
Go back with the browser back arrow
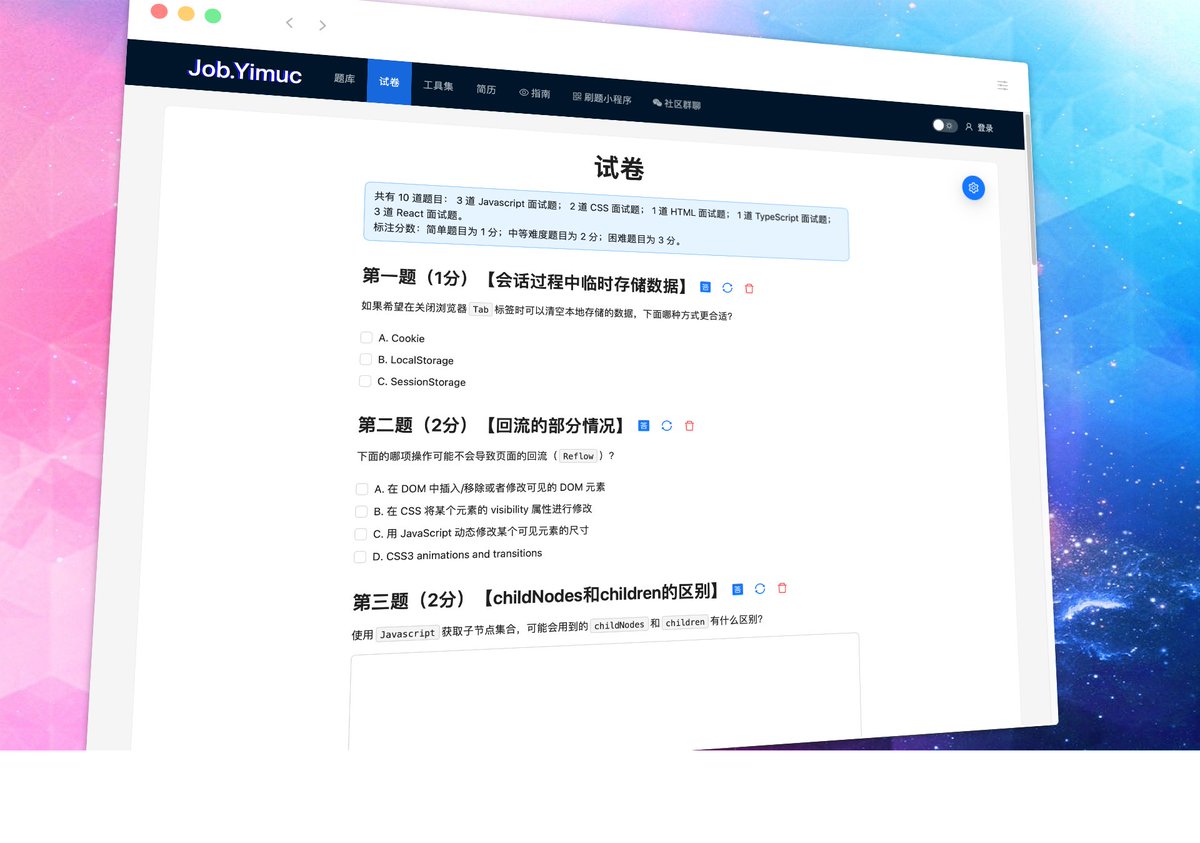(x=289, y=23)
